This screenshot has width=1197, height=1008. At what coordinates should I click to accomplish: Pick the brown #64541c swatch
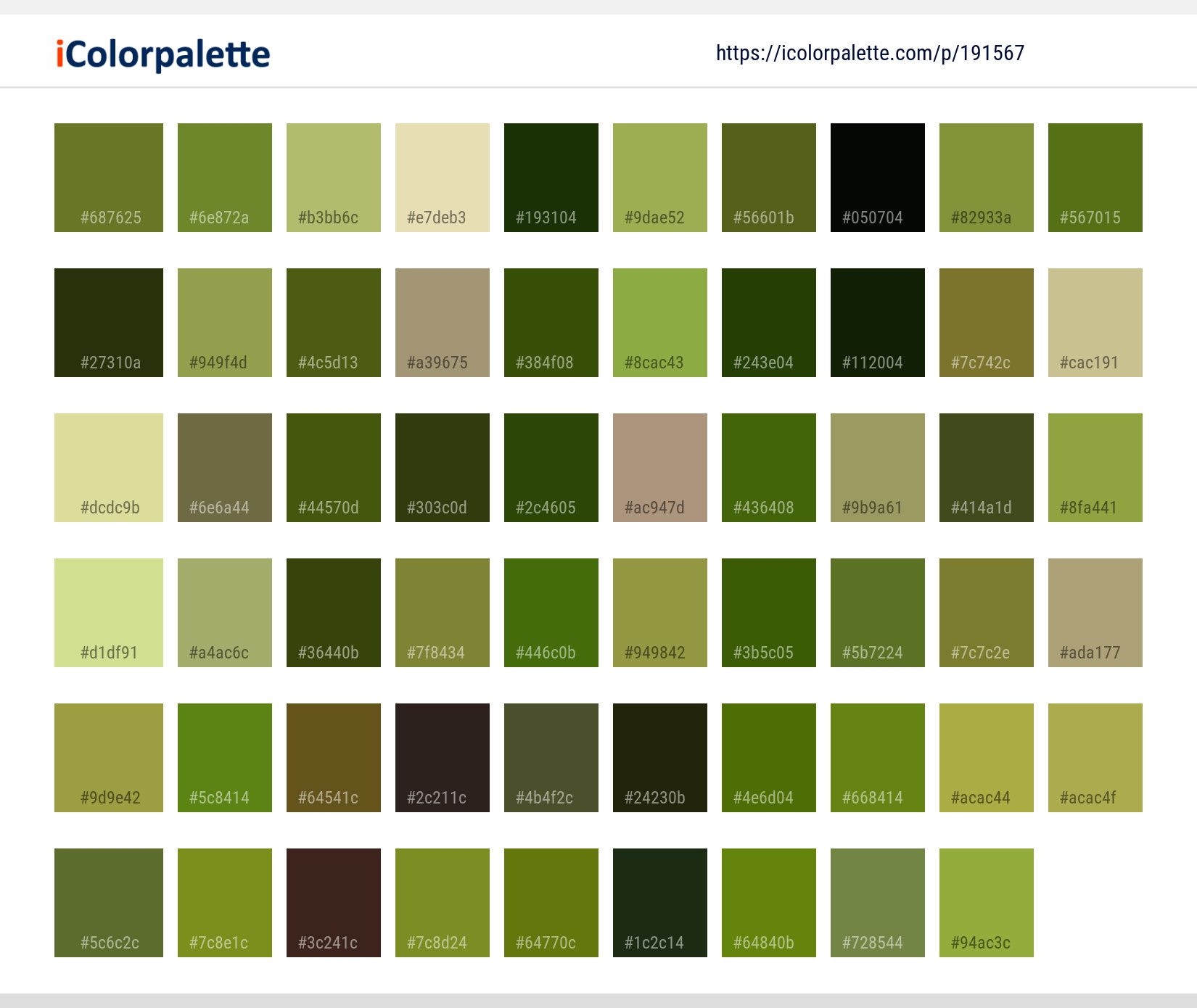tap(334, 758)
